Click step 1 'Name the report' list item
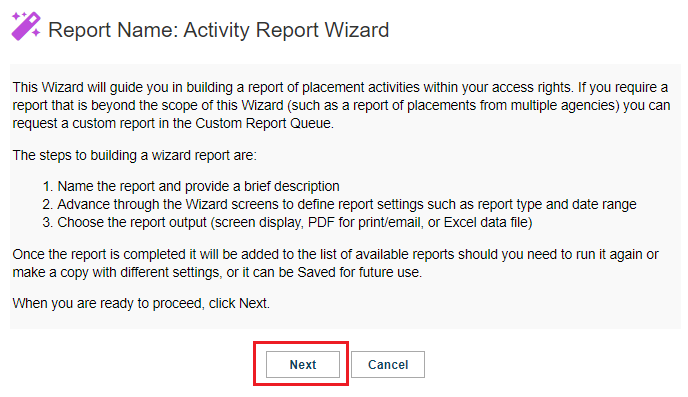This screenshot has height=397, width=688. tap(191, 186)
